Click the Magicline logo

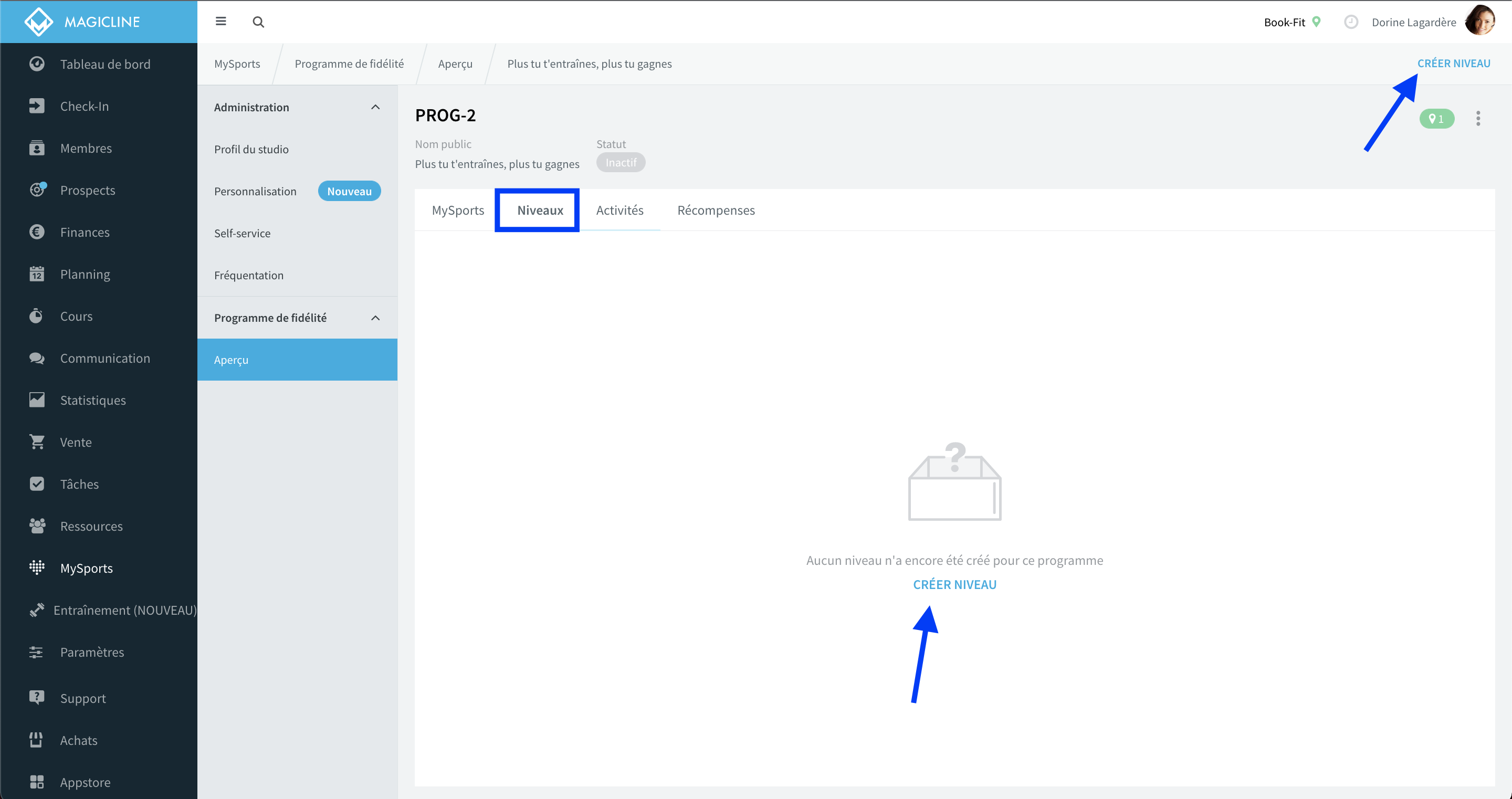tap(82, 22)
